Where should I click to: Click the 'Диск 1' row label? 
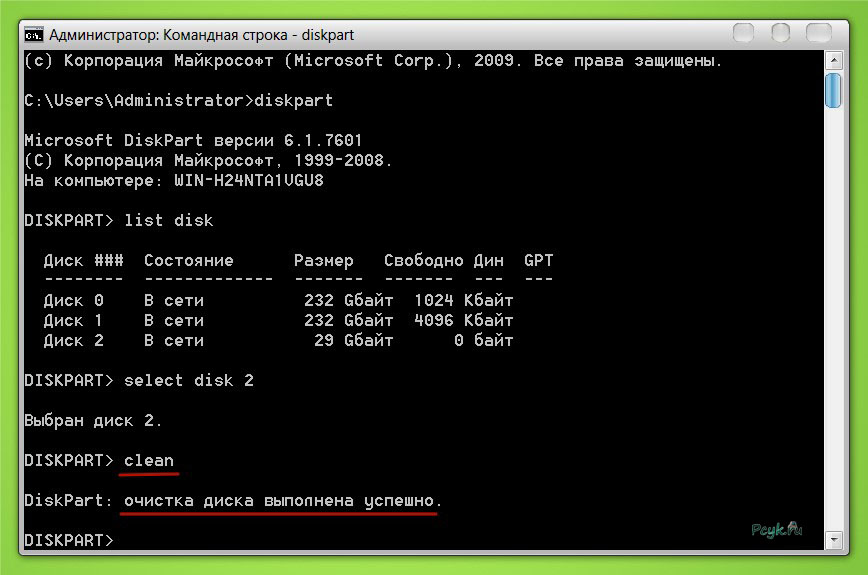[x=74, y=320]
